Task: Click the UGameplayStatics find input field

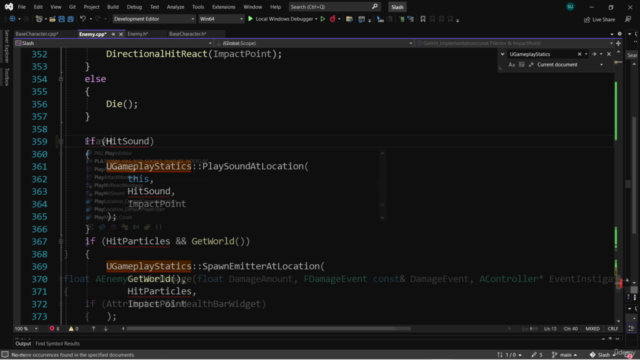Action: [x=542, y=54]
